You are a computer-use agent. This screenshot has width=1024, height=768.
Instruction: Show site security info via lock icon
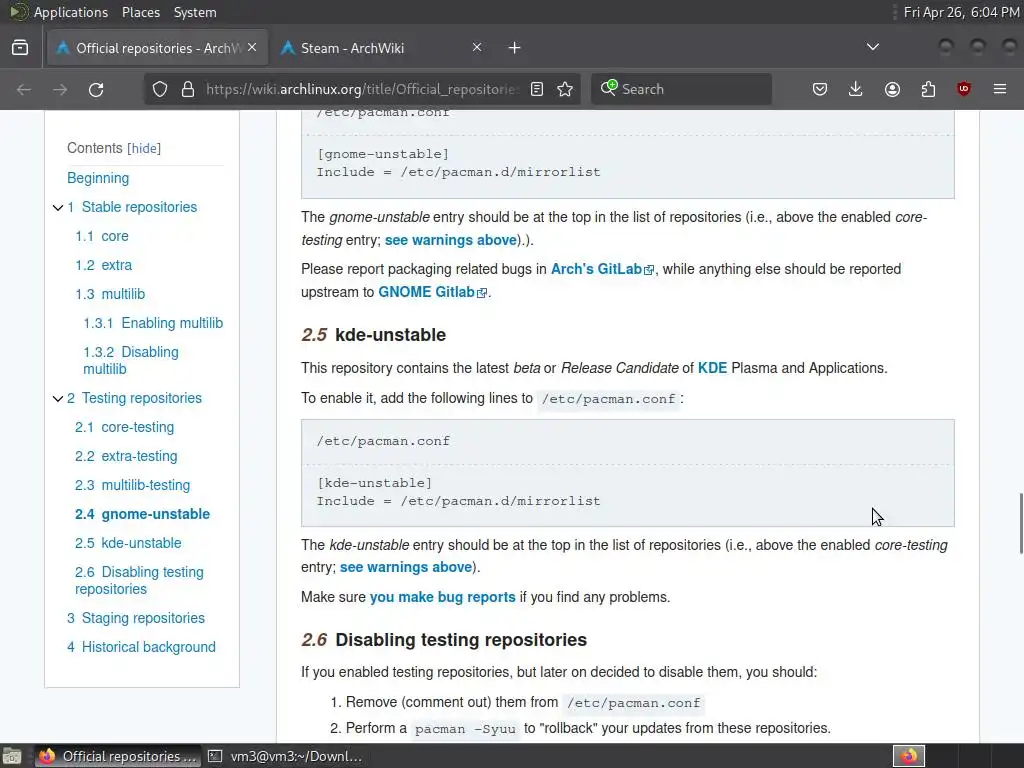(188, 89)
